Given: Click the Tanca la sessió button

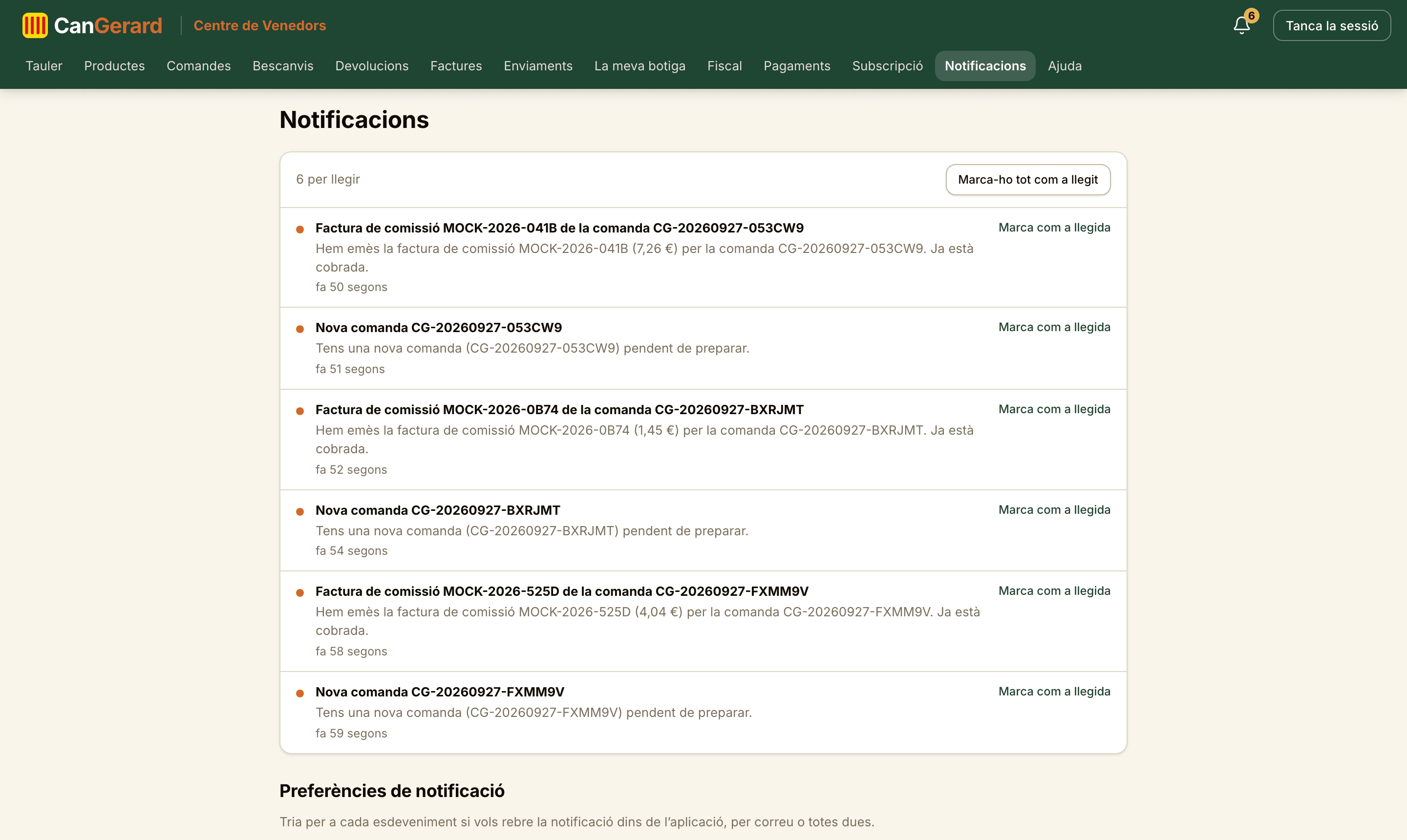Looking at the screenshot, I should [x=1332, y=25].
